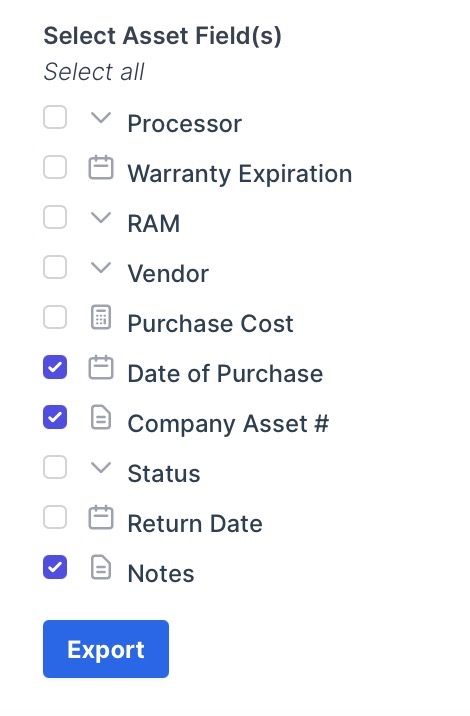Click the document icon beside Company Asset #
The width and height of the screenshot is (470, 716).
click(100, 417)
